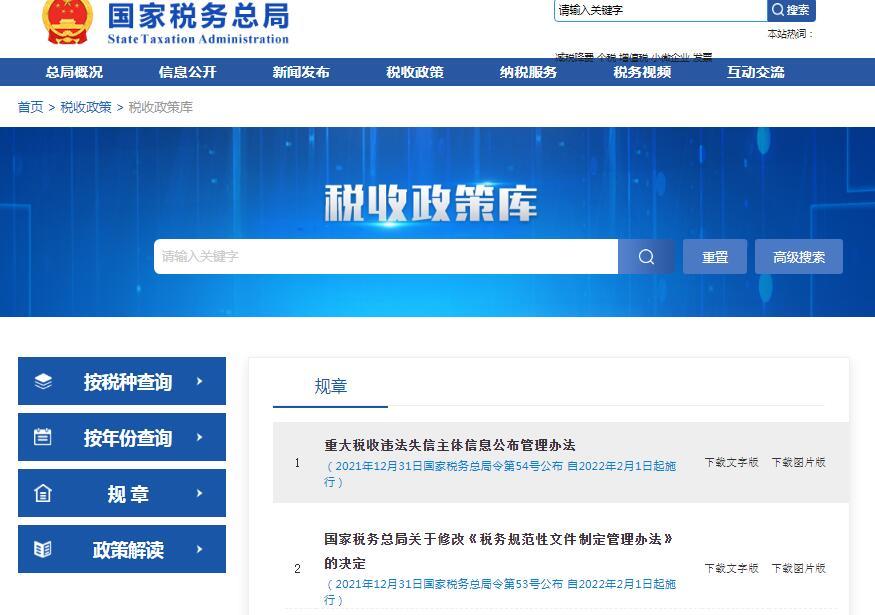
Task: Click the book icon beside 政策解读
Action: tap(43, 550)
